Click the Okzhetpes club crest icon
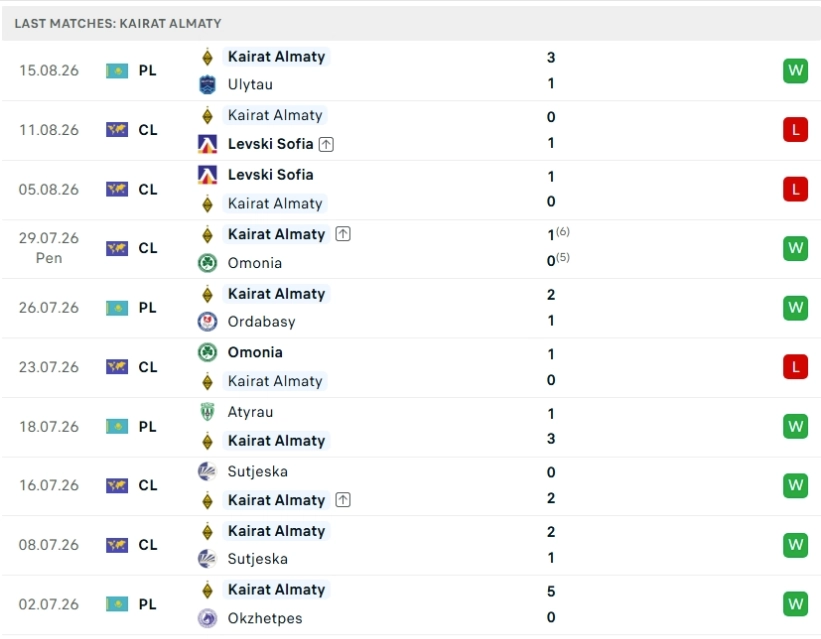 (207, 618)
